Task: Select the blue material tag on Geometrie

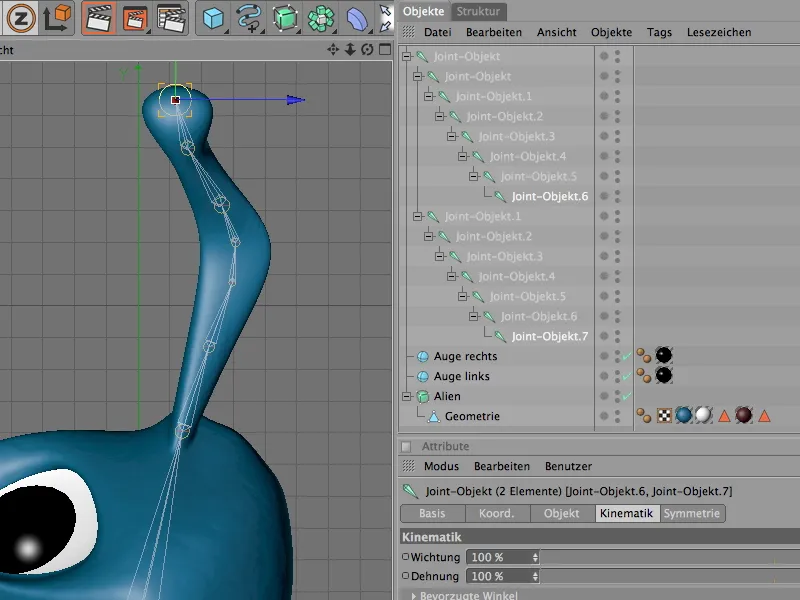Action: click(684, 415)
